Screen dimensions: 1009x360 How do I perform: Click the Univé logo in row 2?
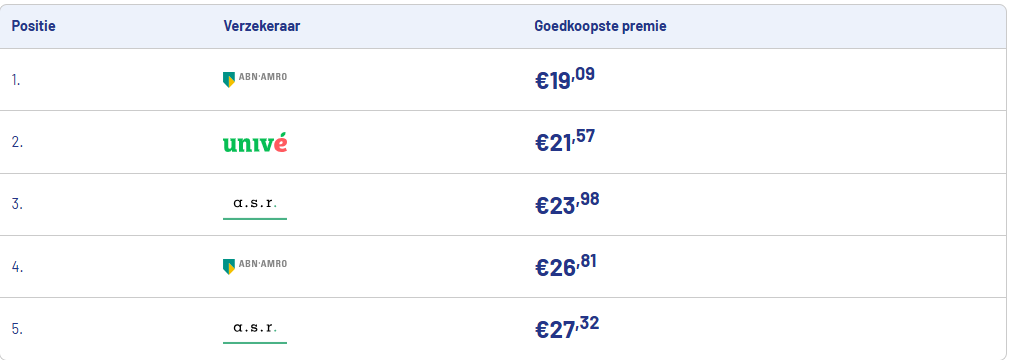tap(255, 143)
